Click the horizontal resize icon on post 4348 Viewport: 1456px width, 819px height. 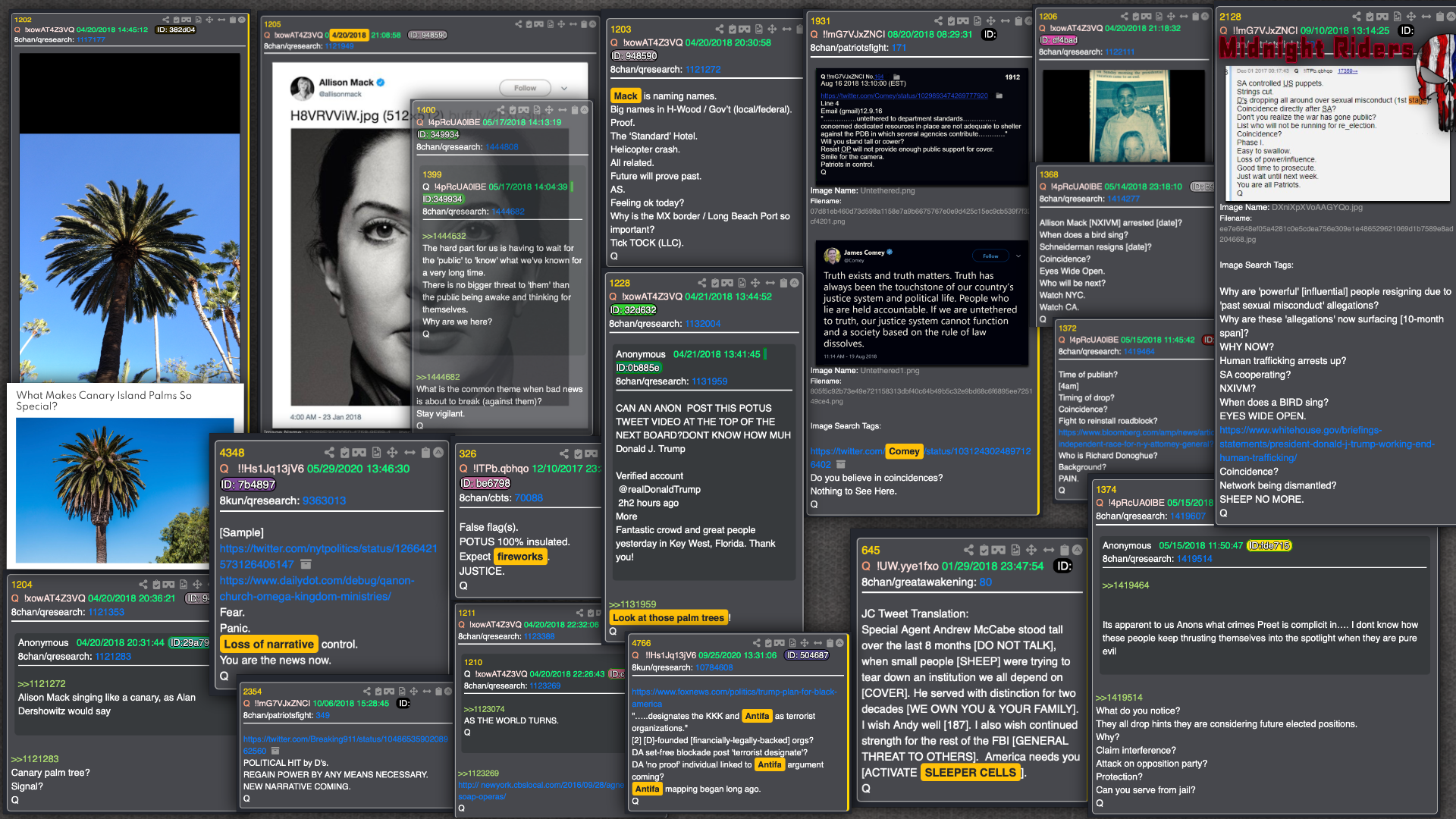tap(409, 453)
